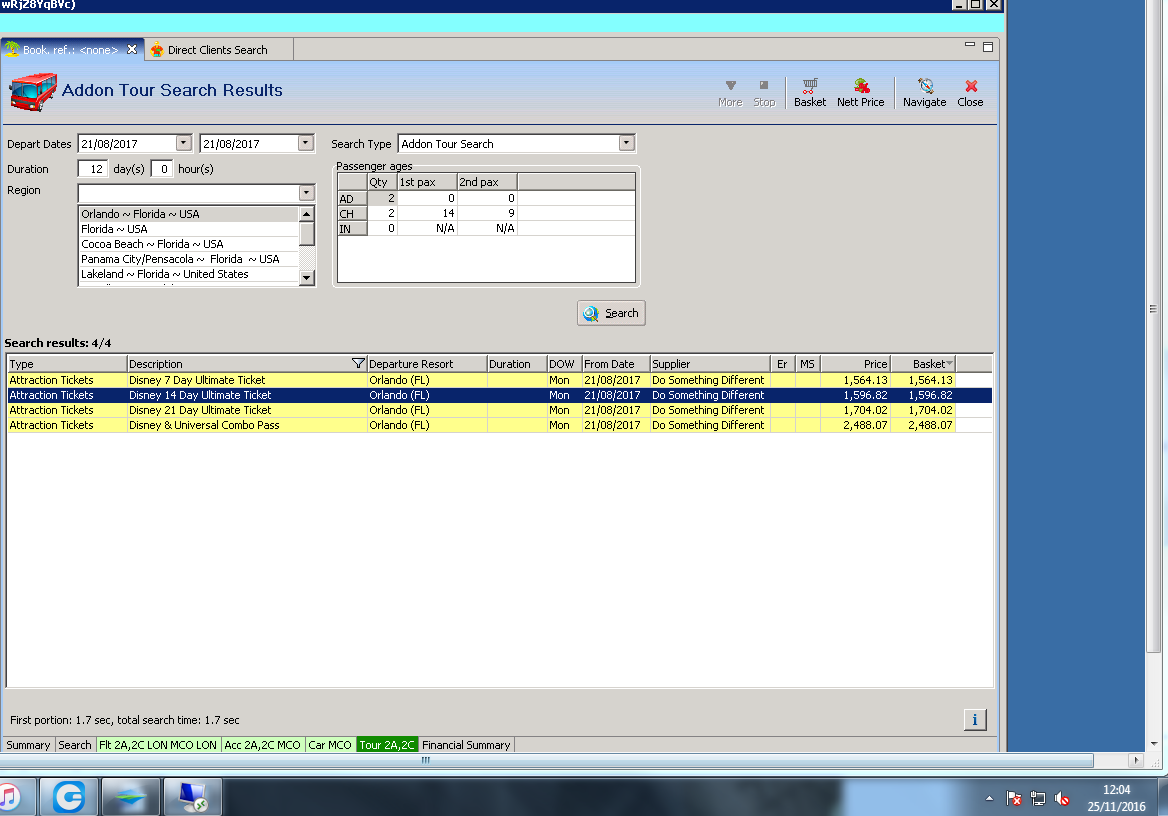1168x816 pixels.
Task: Open the Basket toolbar icon
Action: click(x=810, y=92)
